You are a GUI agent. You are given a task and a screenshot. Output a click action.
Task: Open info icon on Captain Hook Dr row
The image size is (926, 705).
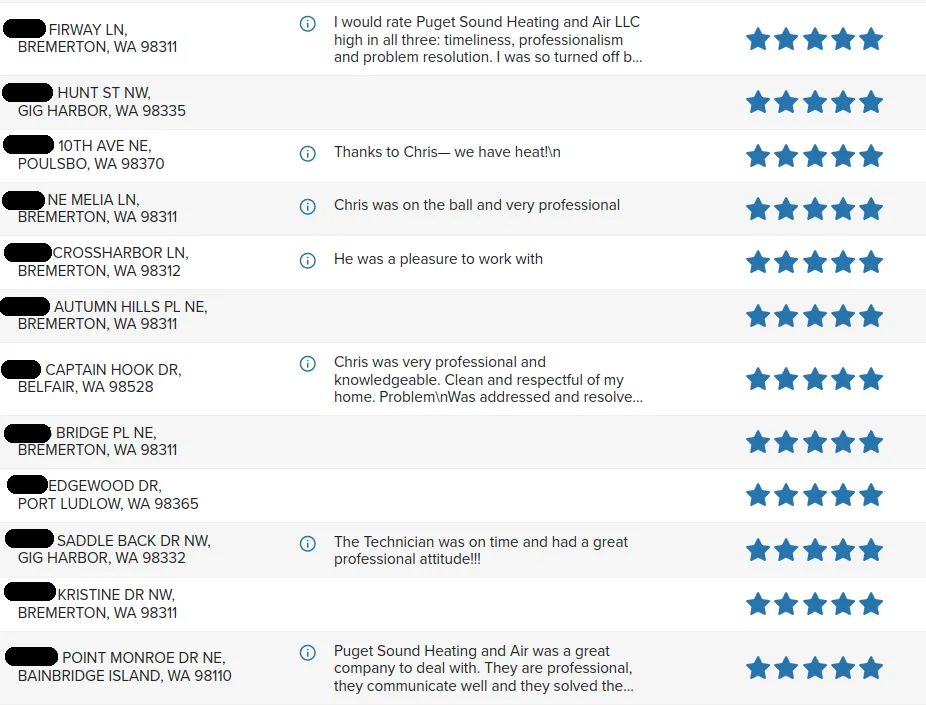308,363
